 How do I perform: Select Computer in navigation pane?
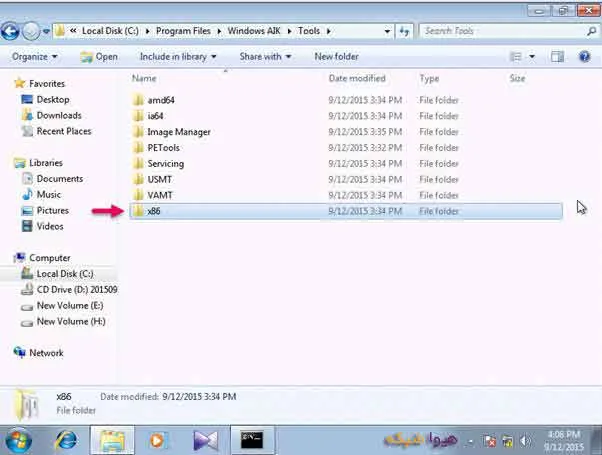point(50,258)
